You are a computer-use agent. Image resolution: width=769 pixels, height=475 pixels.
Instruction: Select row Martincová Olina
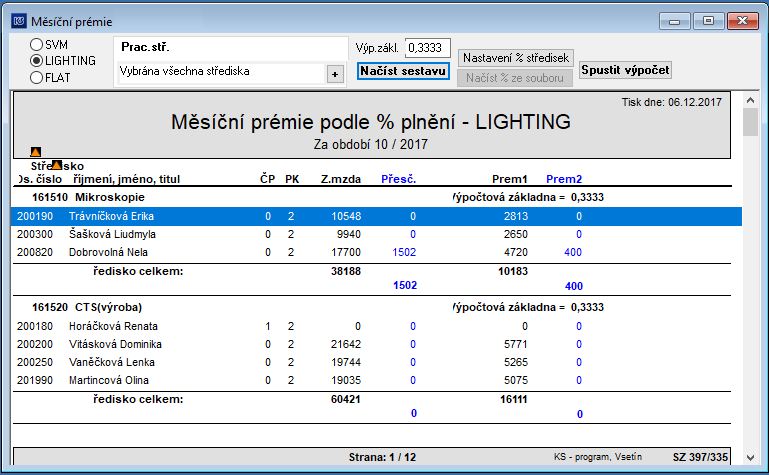click(376, 380)
